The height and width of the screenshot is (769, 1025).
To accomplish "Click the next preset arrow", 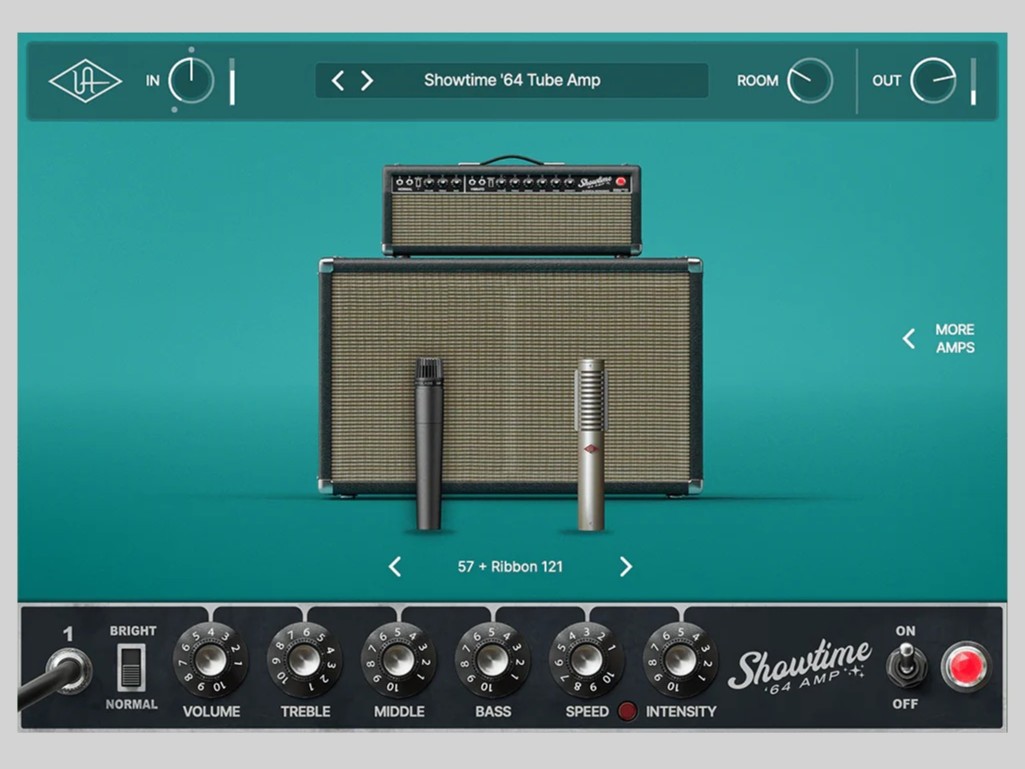I will pyautogui.click(x=369, y=80).
